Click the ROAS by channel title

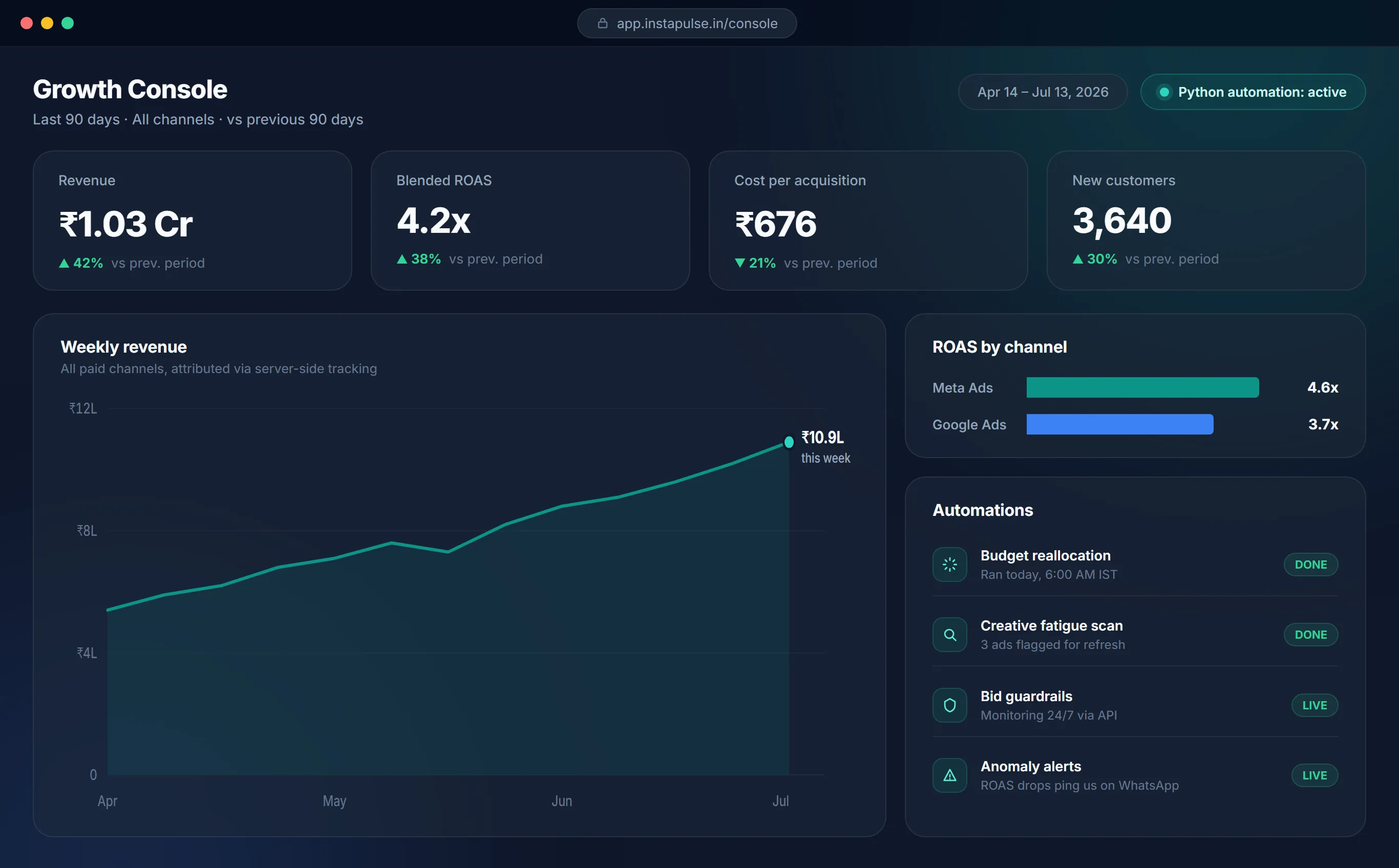pos(999,347)
